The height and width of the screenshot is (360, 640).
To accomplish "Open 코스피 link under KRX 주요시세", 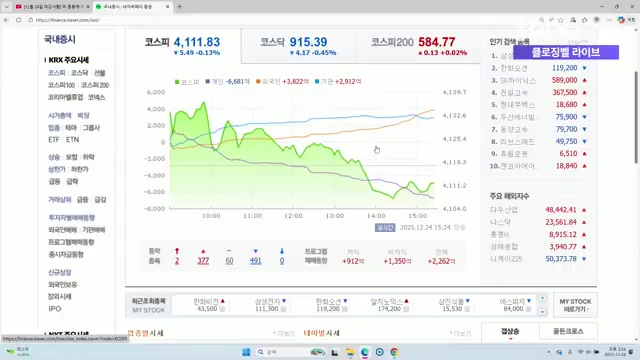I will pyautogui.click(x=56, y=73).
